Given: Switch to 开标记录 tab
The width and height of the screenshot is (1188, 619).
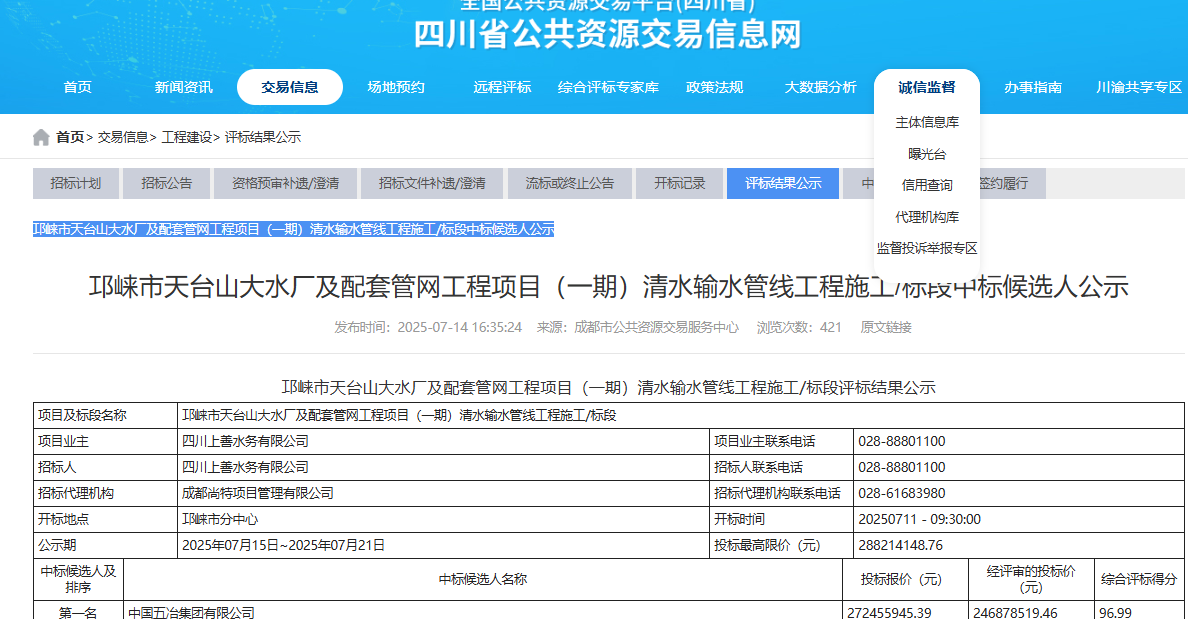Looking at the screenshot, I should (x=680, y=183).
